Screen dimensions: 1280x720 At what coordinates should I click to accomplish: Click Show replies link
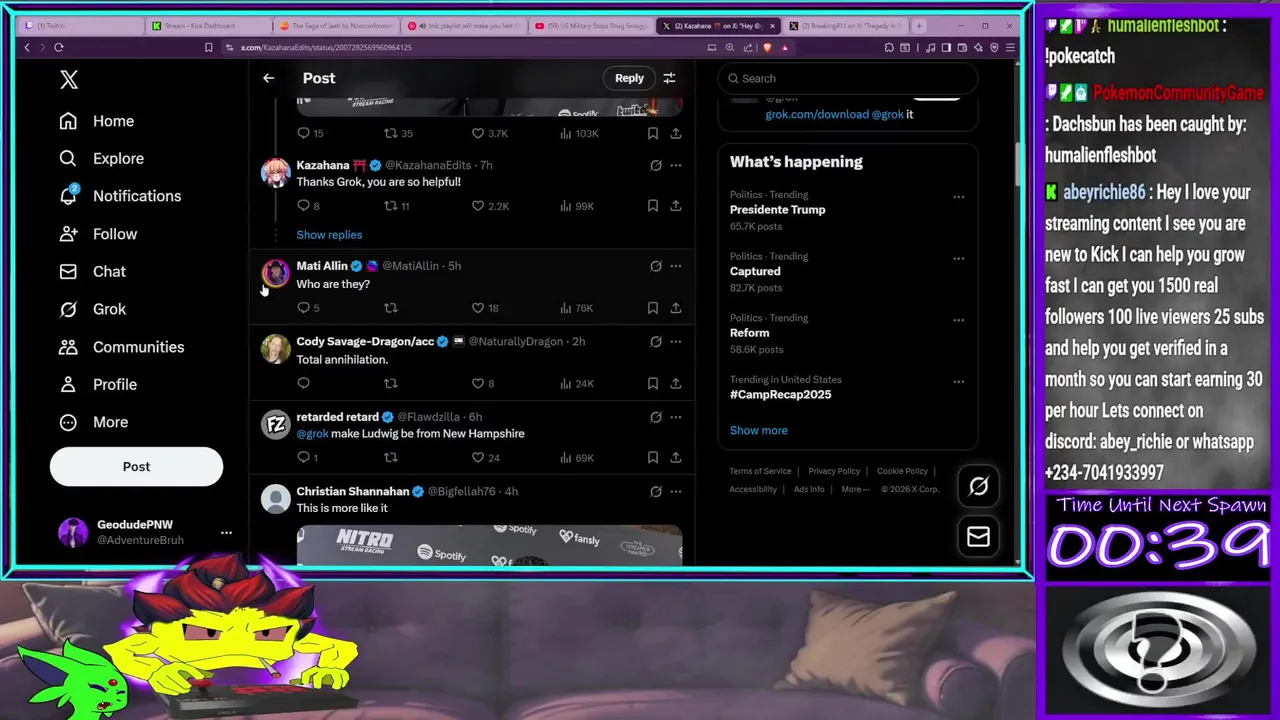coord(329,235)
